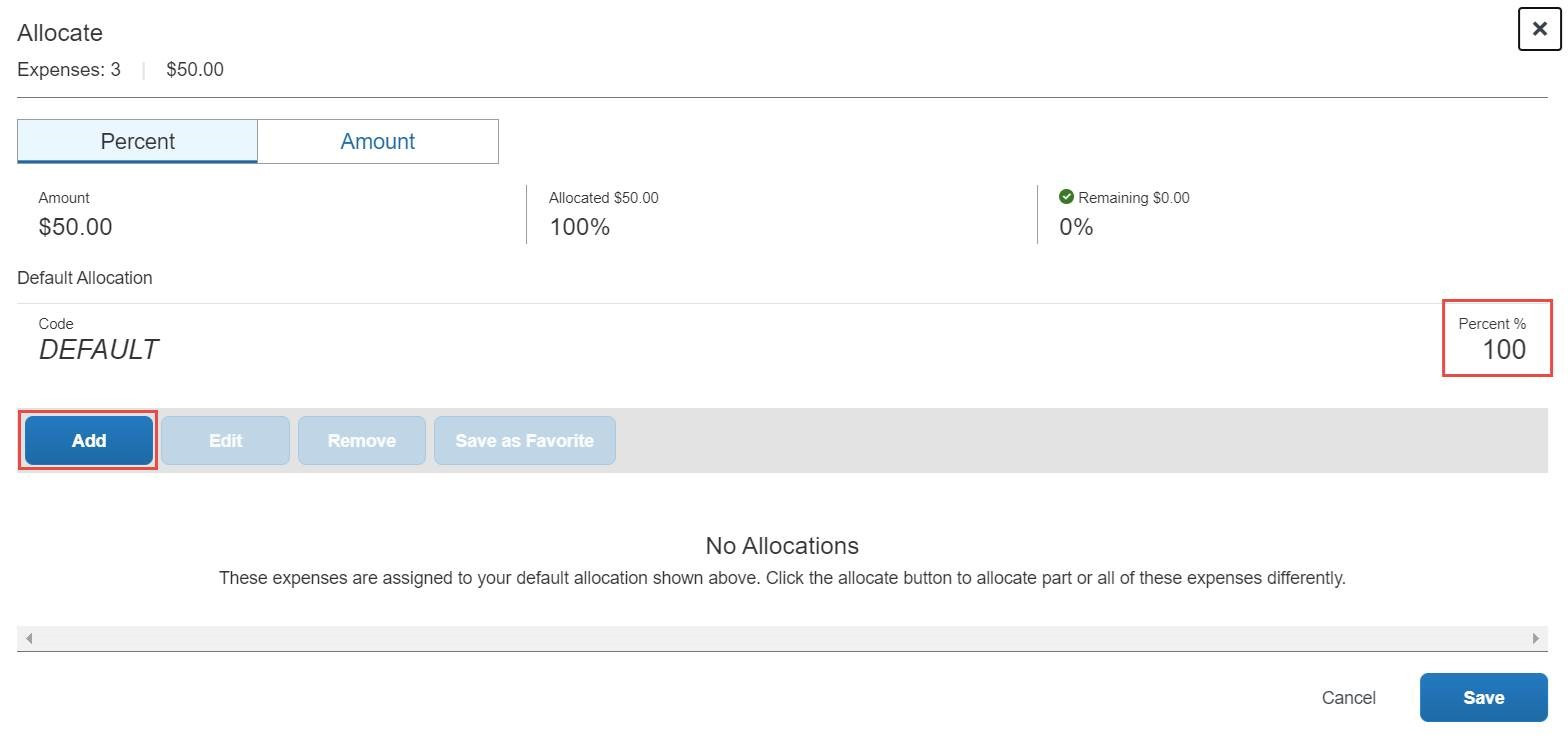Click the Remove button
The image size is (1568, 740).
(x=361, y=440)
